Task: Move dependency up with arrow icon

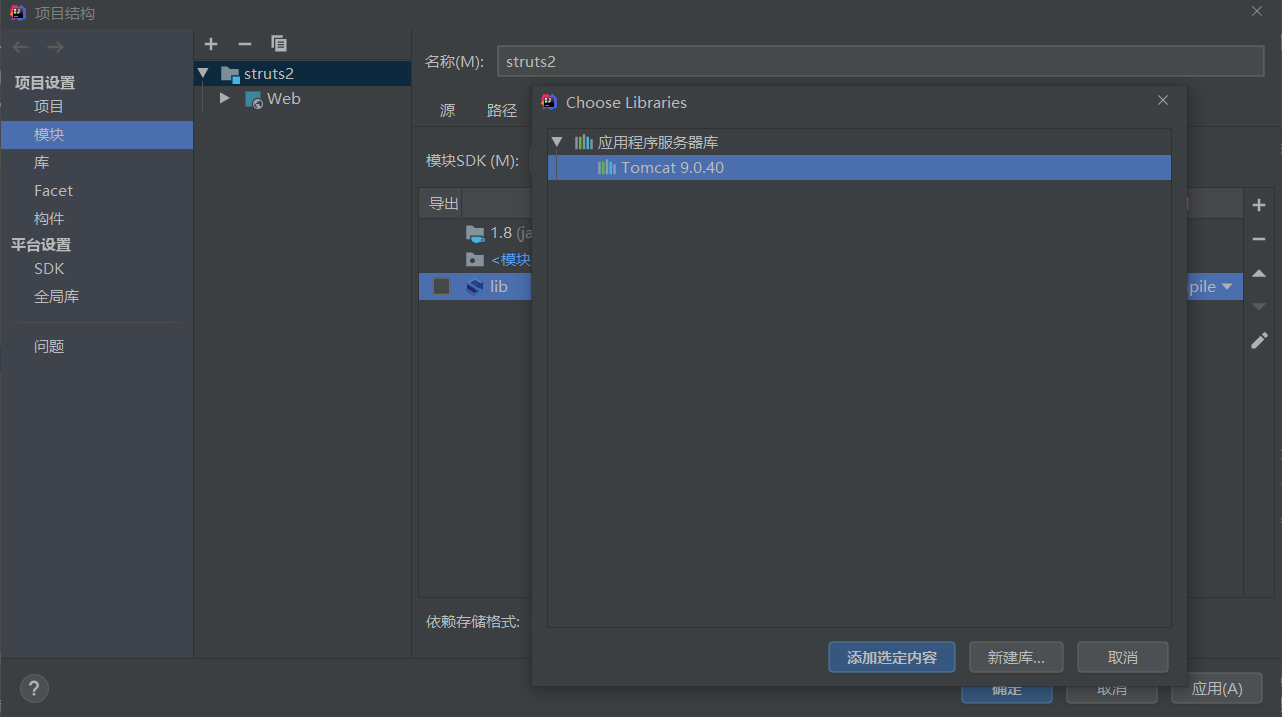Action: [x=1259, y=273]
